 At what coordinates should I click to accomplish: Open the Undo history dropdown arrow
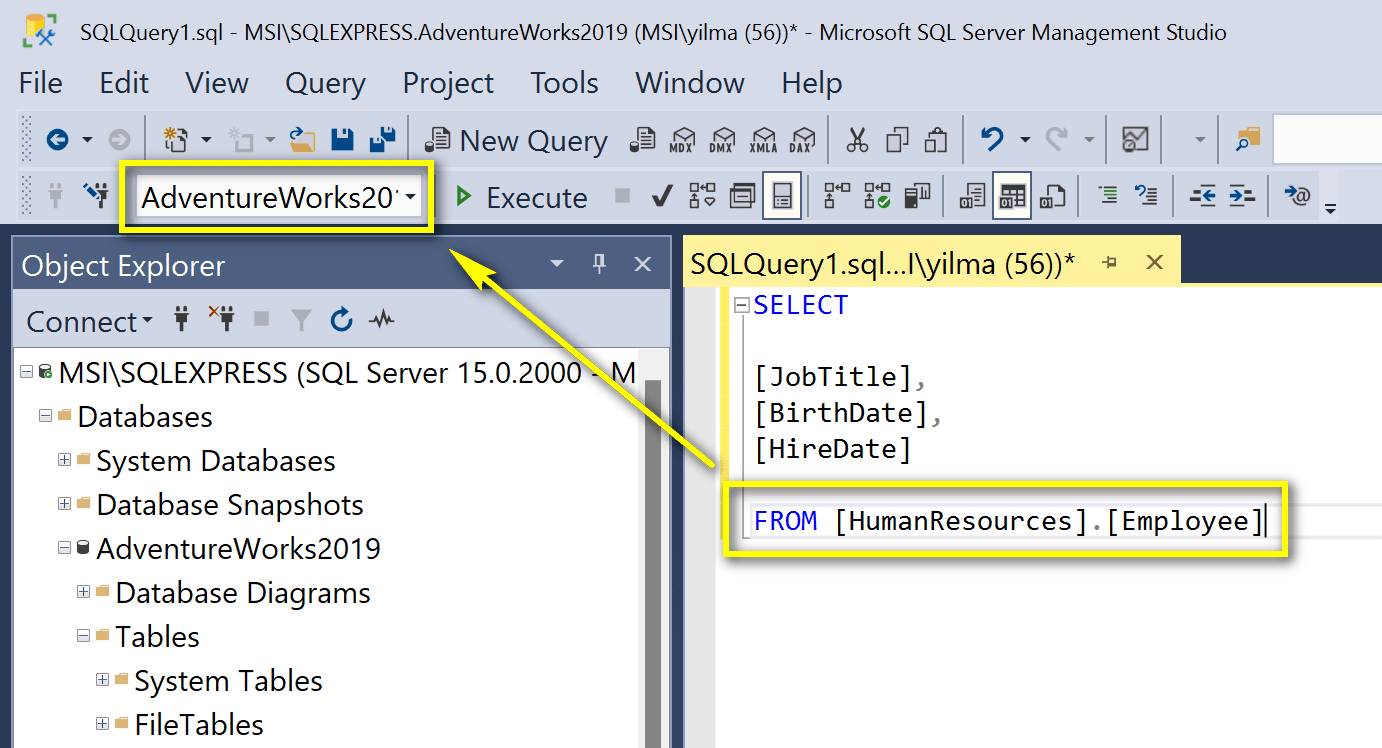click(1024, 140)
